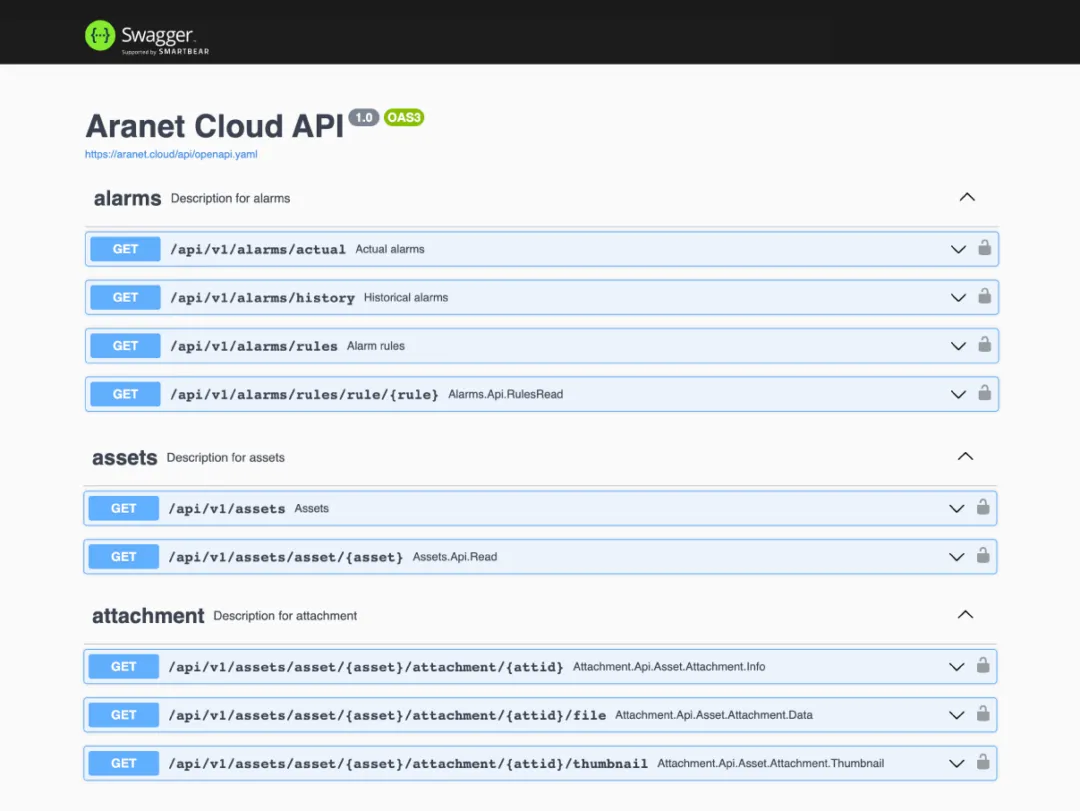Image resolution: width=1080 pixels, height=811 pixels.
Task: Collapse the alarms section
Action: tap(967, 197)
